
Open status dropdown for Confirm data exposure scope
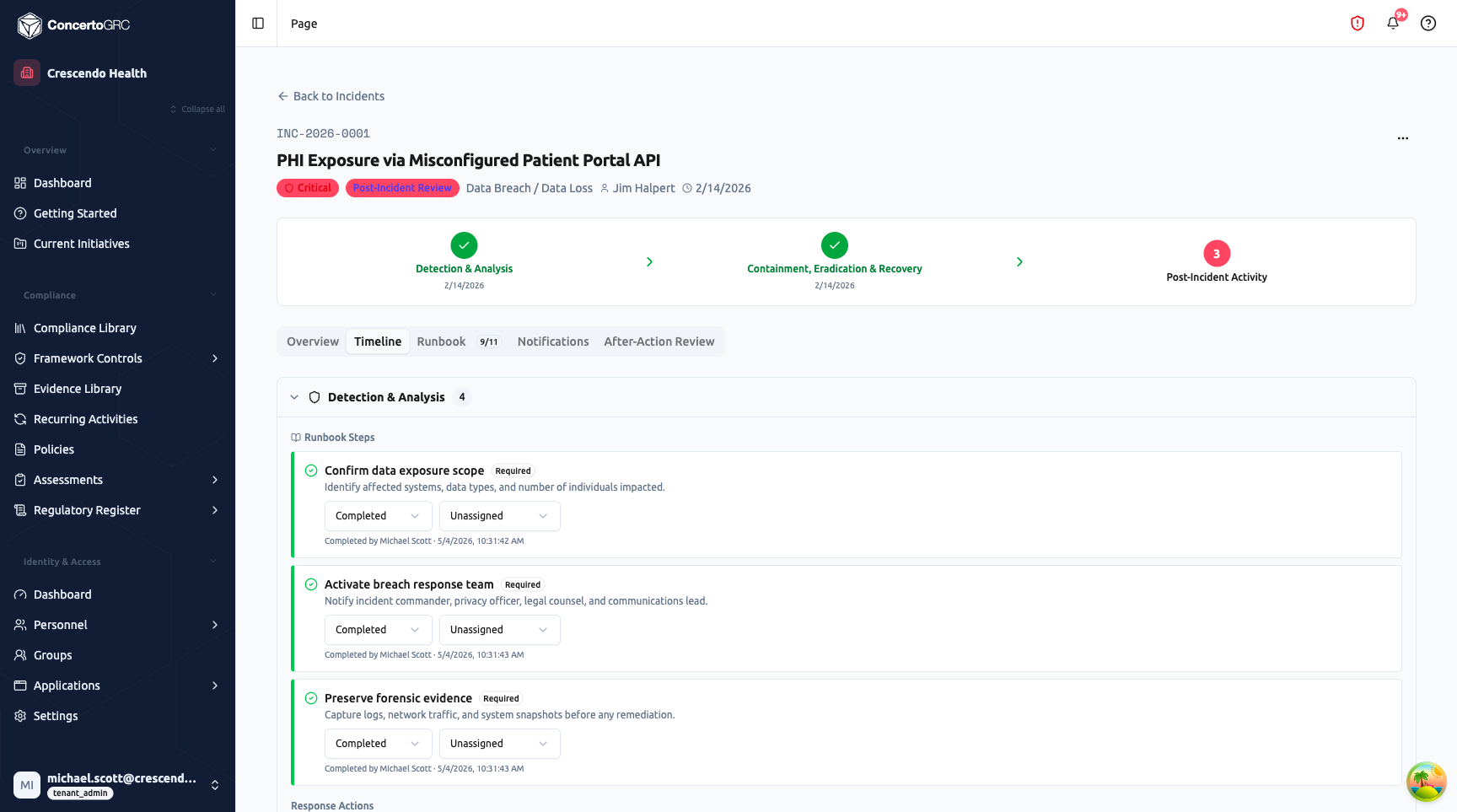coord(379,516)
